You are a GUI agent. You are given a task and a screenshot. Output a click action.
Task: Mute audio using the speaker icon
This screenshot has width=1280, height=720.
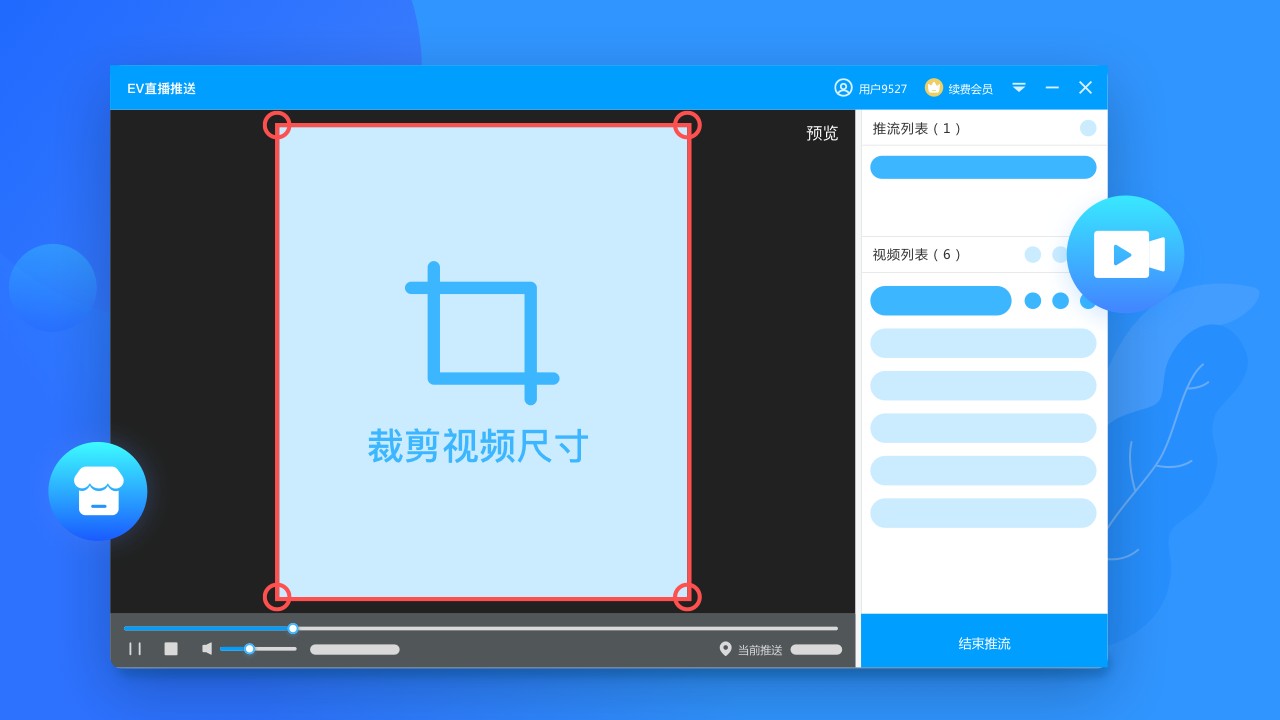click(x=207, y=649)
